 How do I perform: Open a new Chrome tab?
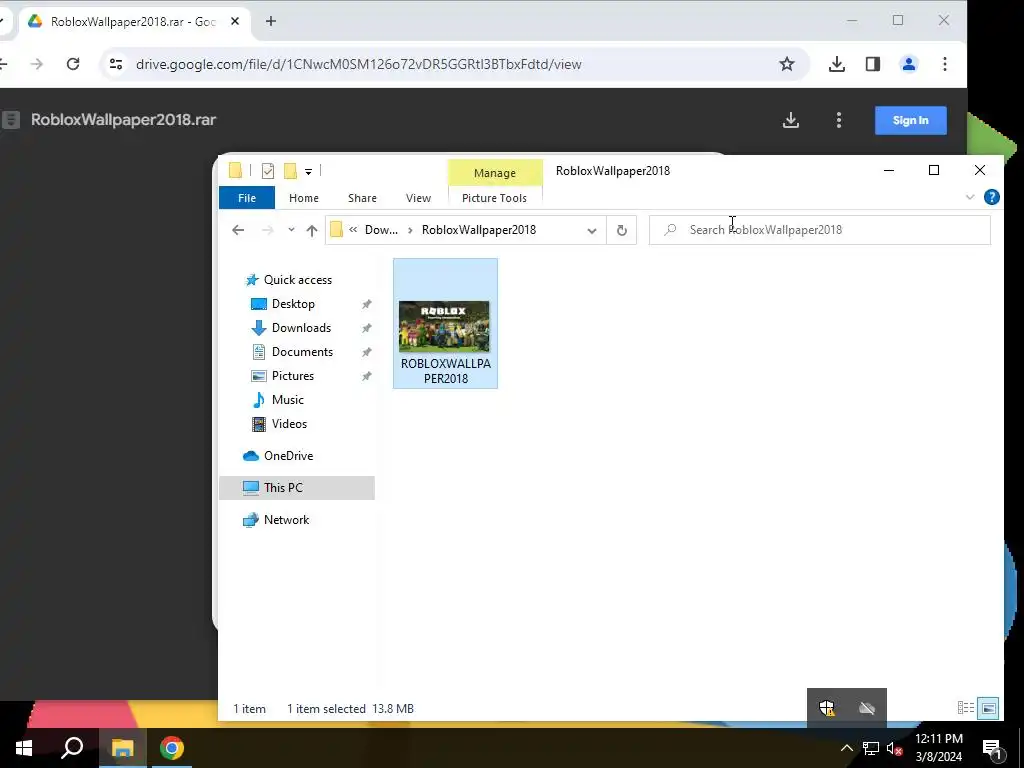tap(271, 22)
